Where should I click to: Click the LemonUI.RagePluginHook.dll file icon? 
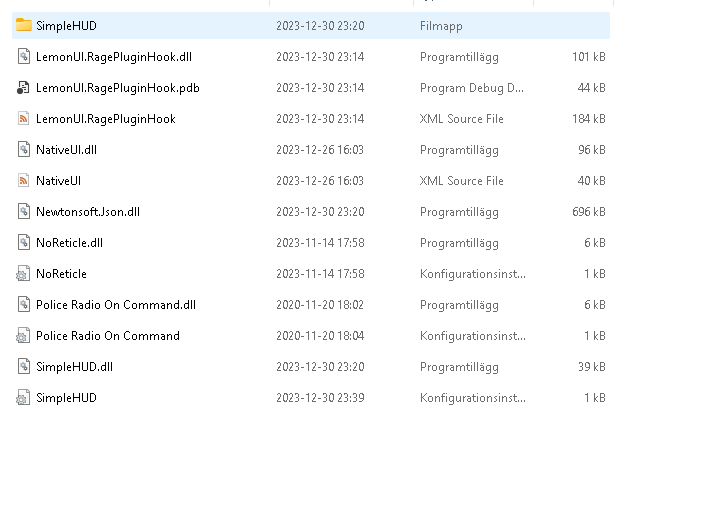point(24,57)
